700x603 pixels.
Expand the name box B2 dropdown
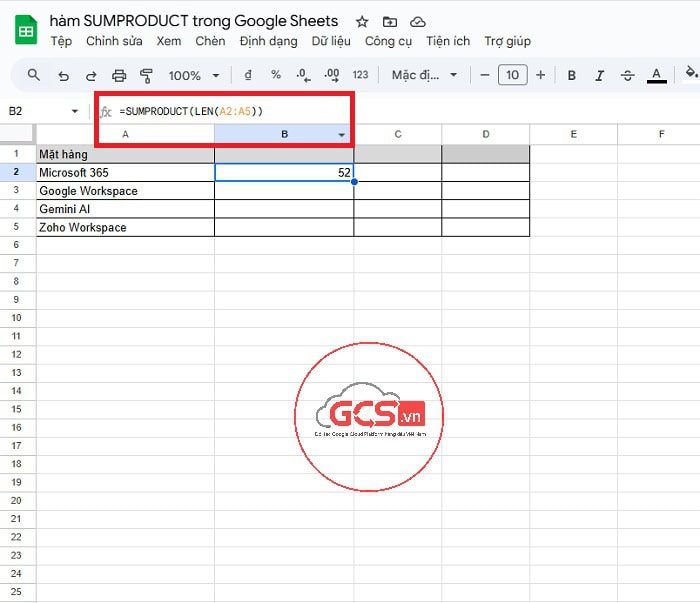74,111
